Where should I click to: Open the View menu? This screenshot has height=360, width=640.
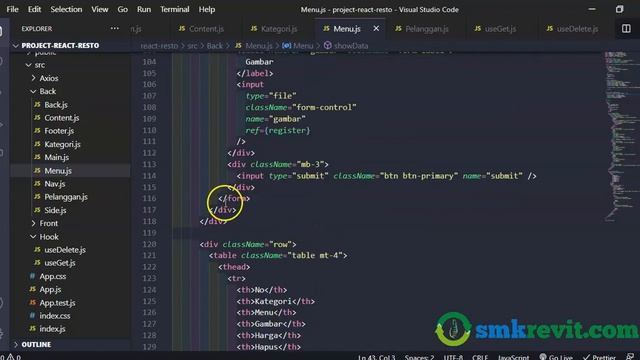100,9
